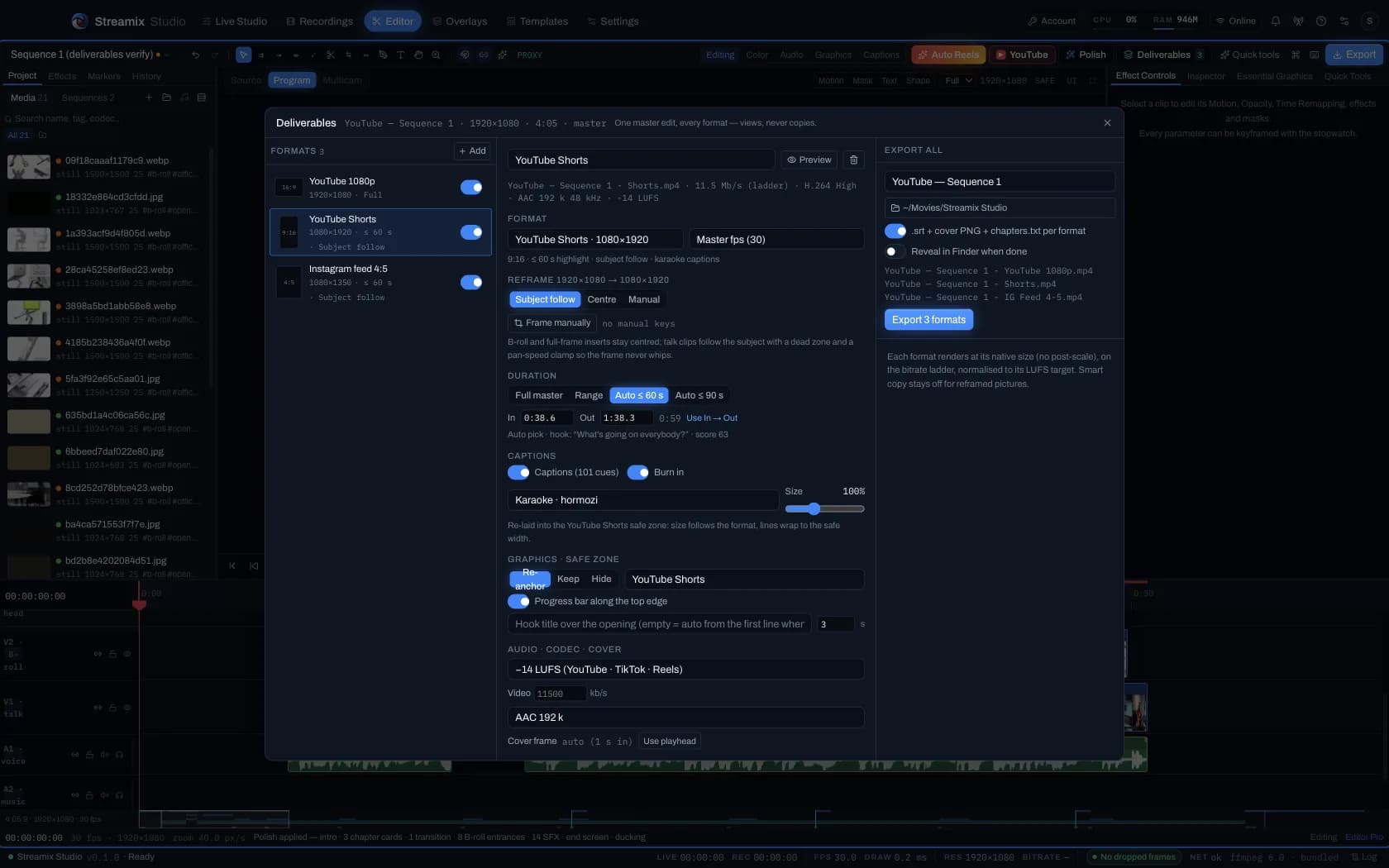Select the Razor scissors tool in toolbar
1389x868 pixels.
(330, 55)
